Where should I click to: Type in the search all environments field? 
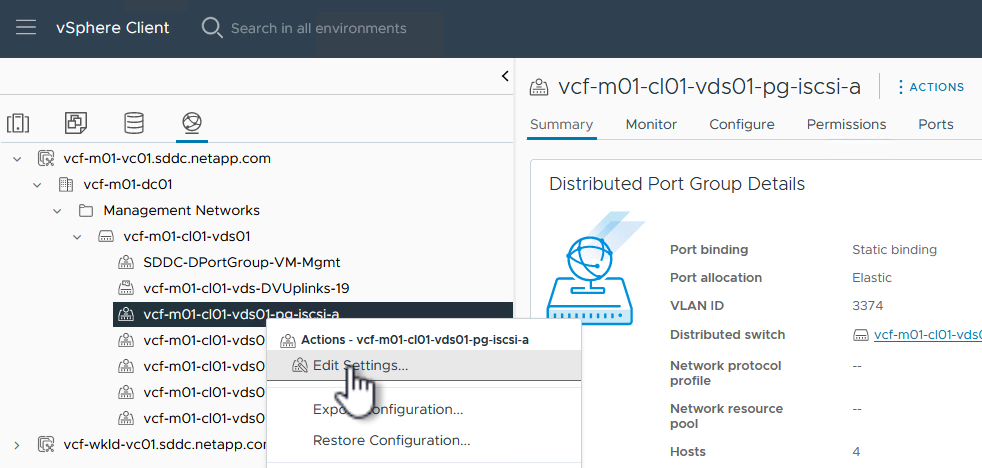(x=320, y=28)
